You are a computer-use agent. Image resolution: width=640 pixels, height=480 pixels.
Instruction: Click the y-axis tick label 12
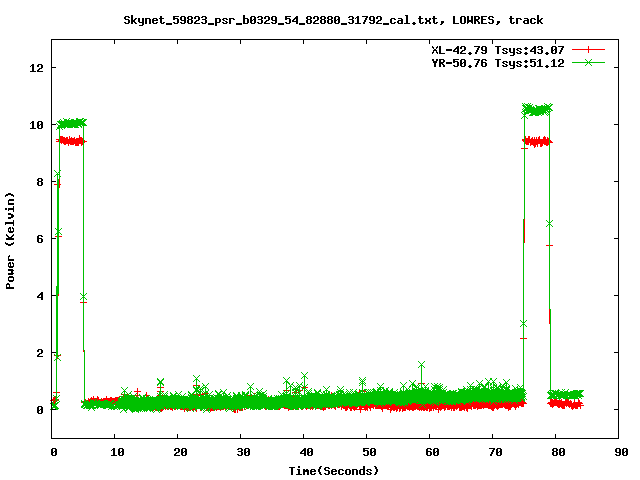[36, 68]
